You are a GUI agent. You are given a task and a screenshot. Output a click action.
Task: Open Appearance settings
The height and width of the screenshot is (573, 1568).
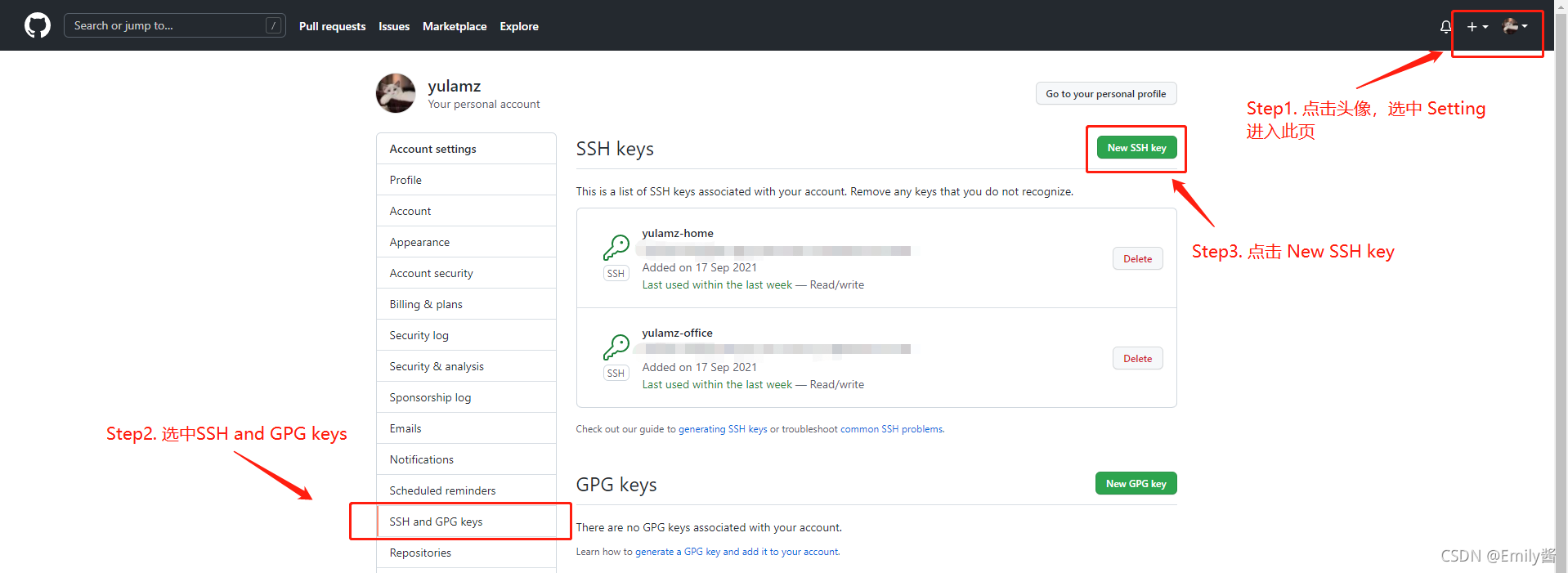(x=466, y=242)
